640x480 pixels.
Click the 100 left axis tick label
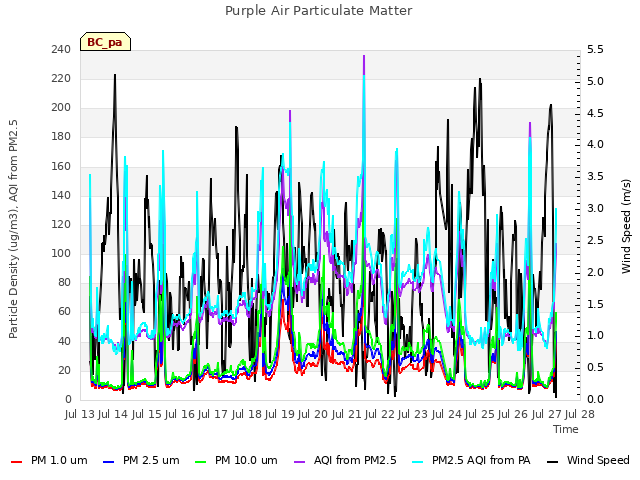(61, 253)
